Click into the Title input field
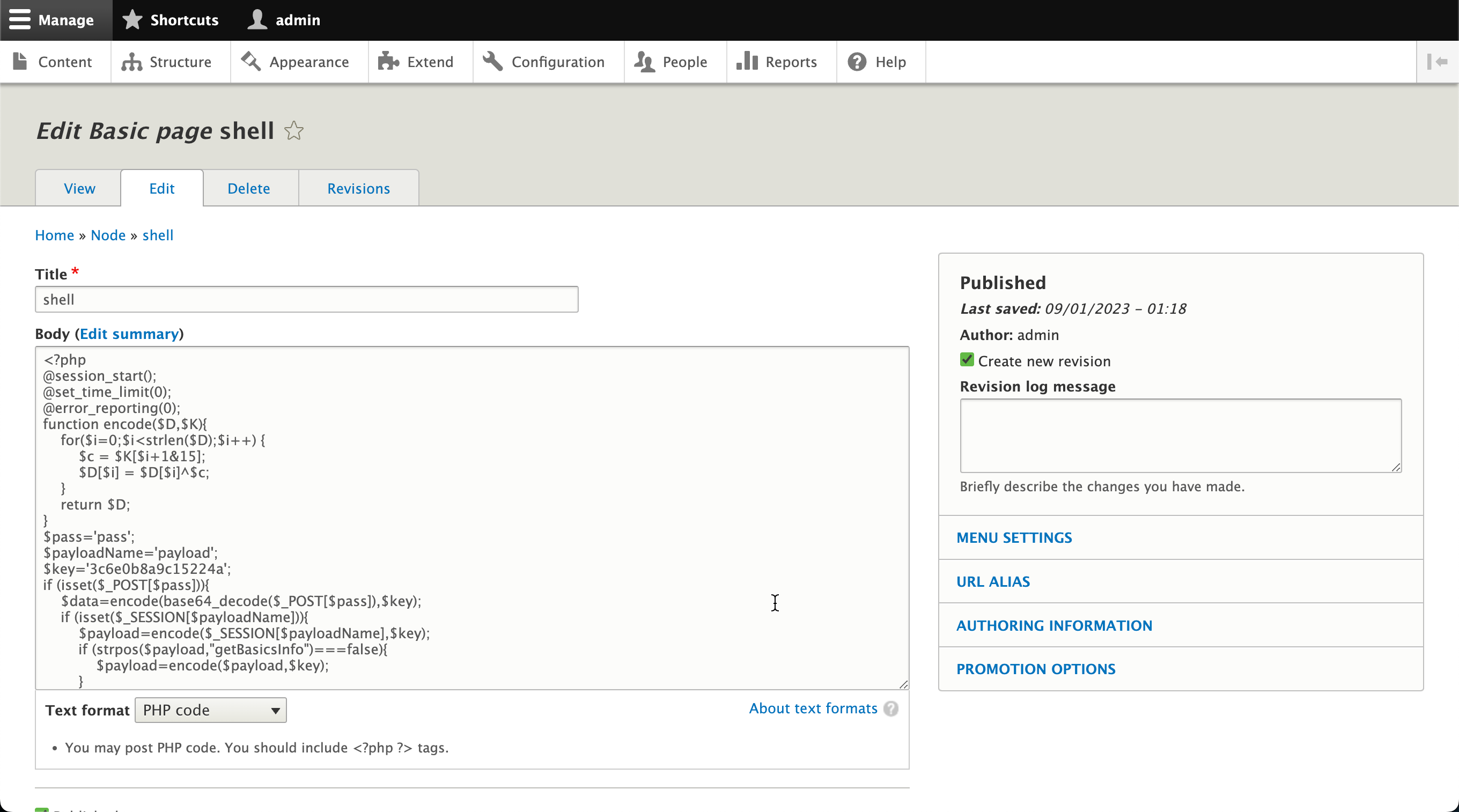 306,299
